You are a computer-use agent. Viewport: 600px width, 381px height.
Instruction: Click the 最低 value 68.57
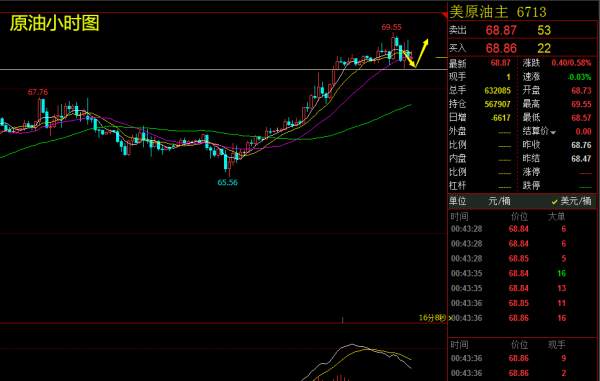coord(581,118)
